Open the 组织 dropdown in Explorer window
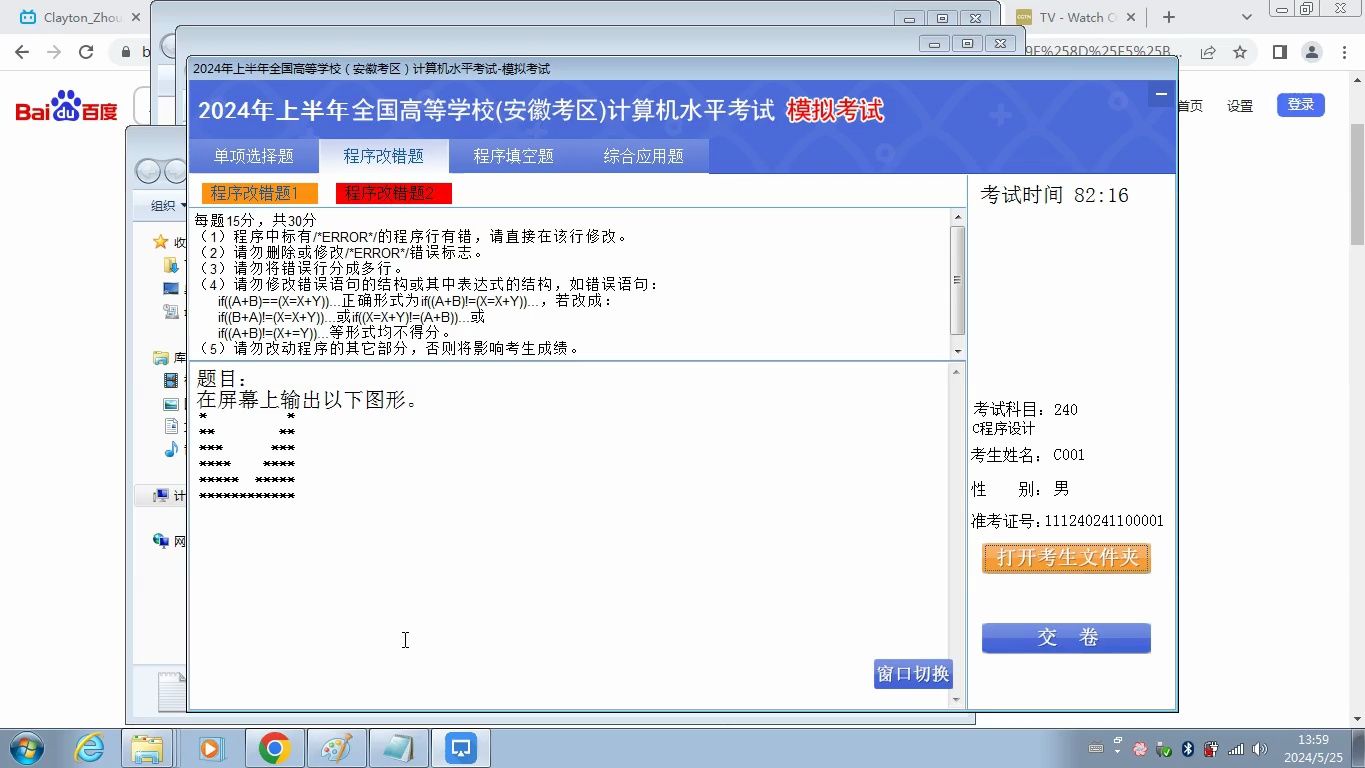 (x=168, y=205)
